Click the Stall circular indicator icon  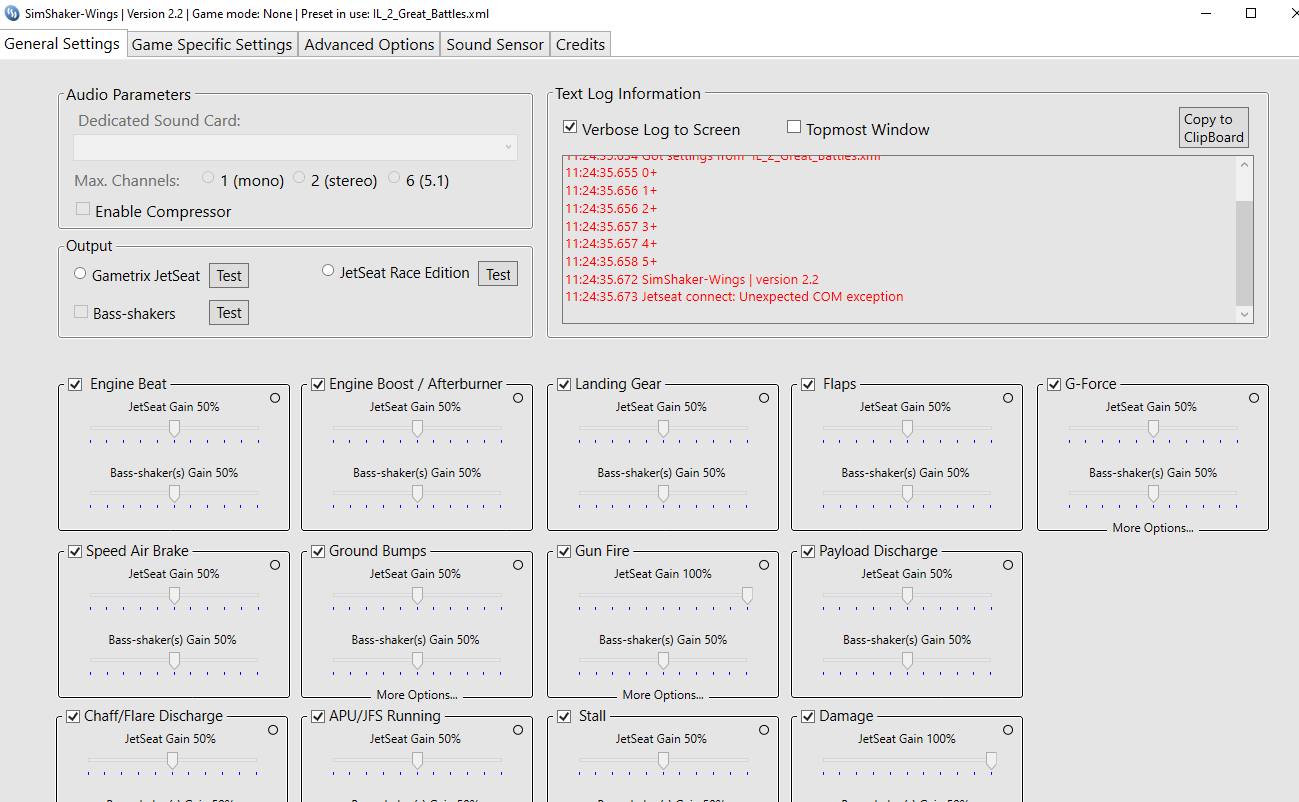764,730
